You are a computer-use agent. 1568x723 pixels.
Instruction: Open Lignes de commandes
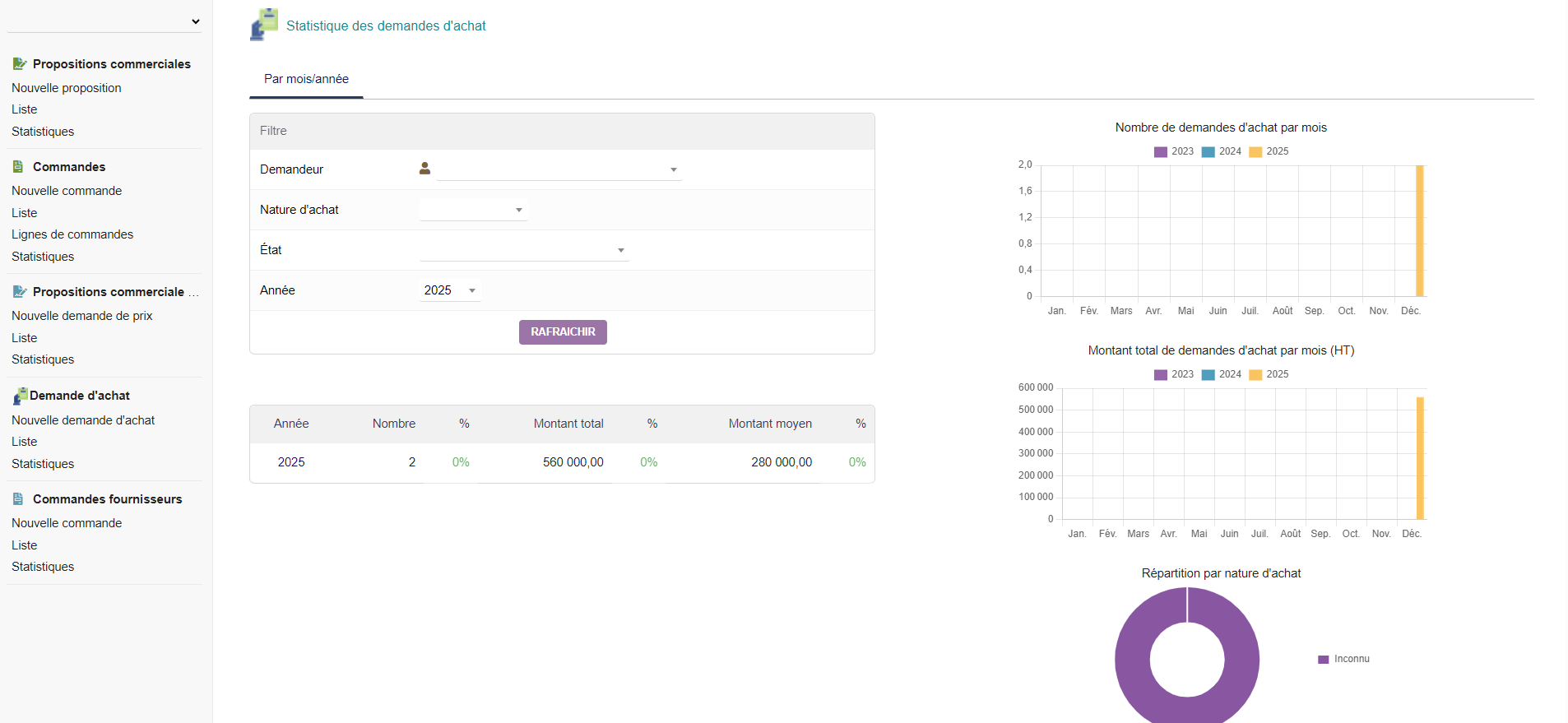(72, 234)
